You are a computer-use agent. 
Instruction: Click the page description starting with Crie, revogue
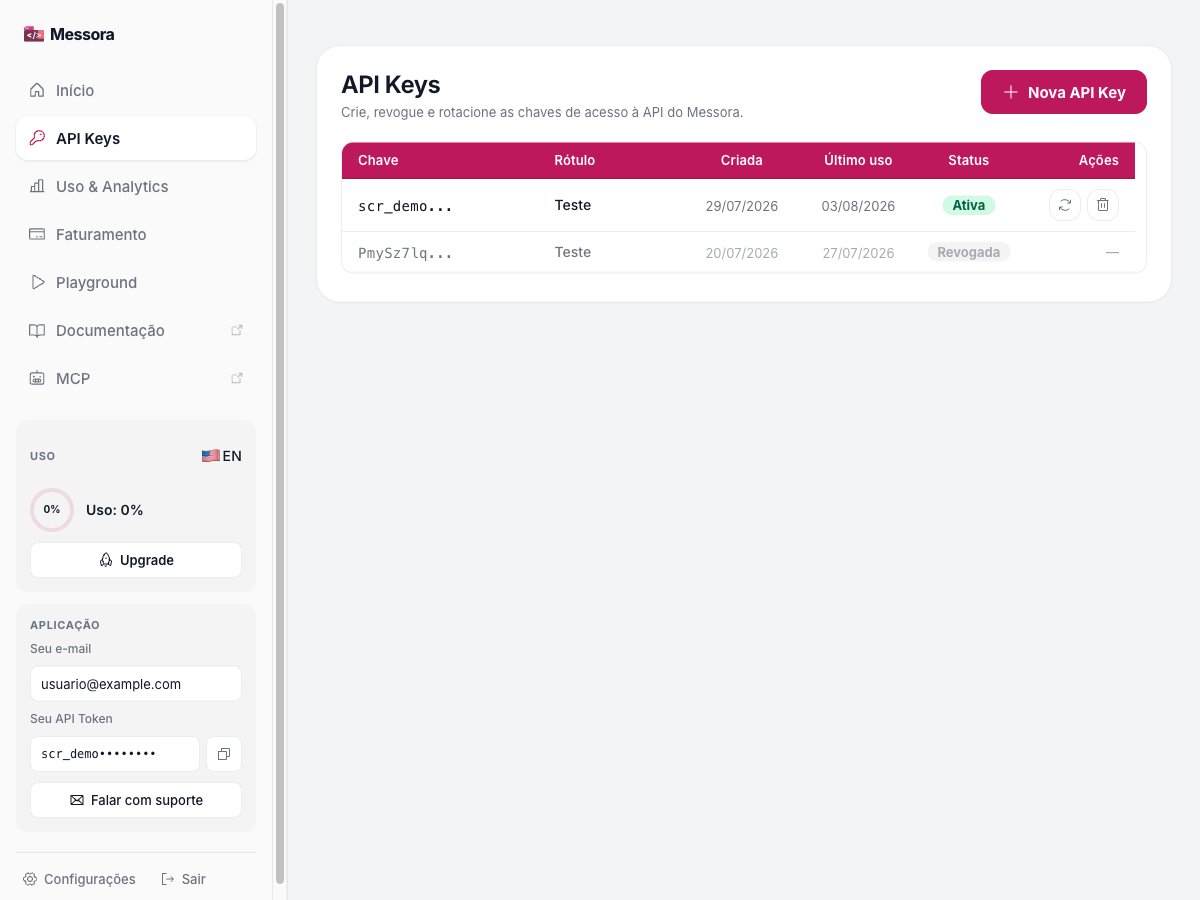[542, 112]
